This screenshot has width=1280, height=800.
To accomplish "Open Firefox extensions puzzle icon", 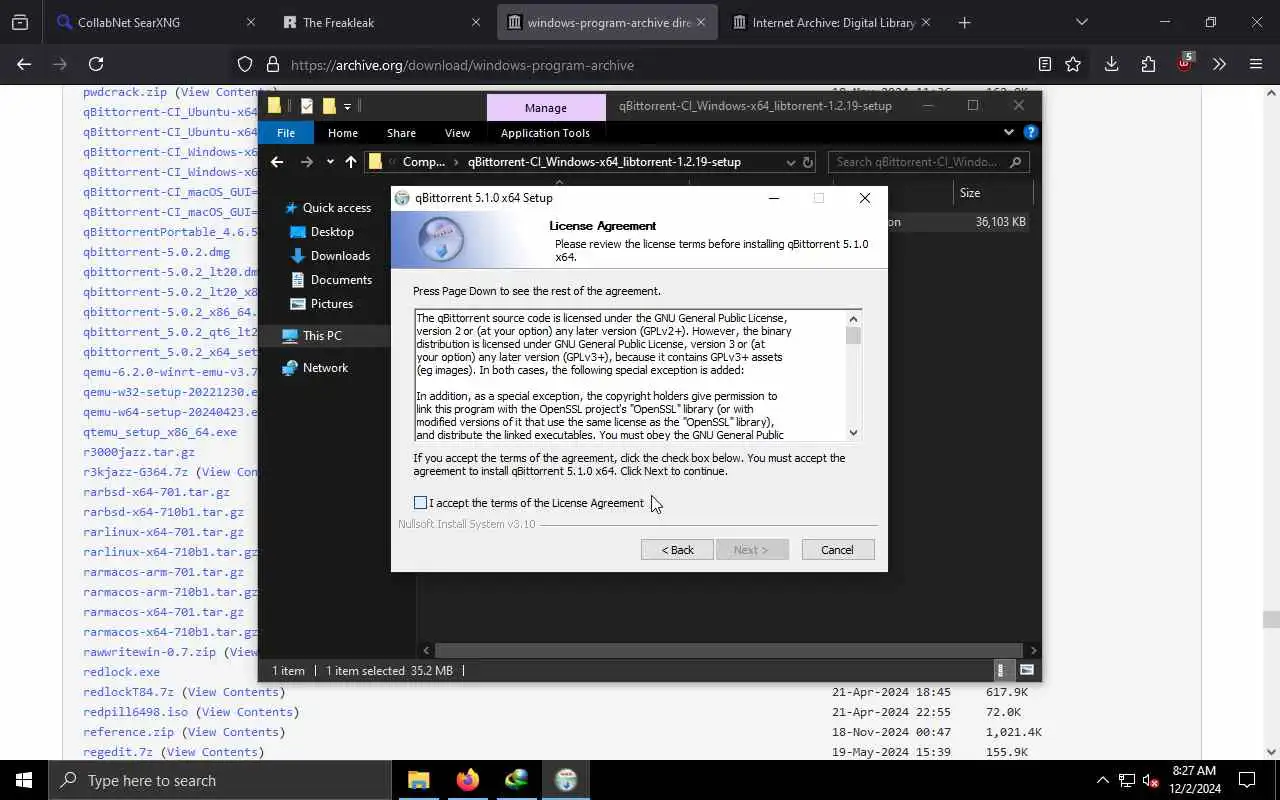I will pyautogui.click(x=1148, y=64).
